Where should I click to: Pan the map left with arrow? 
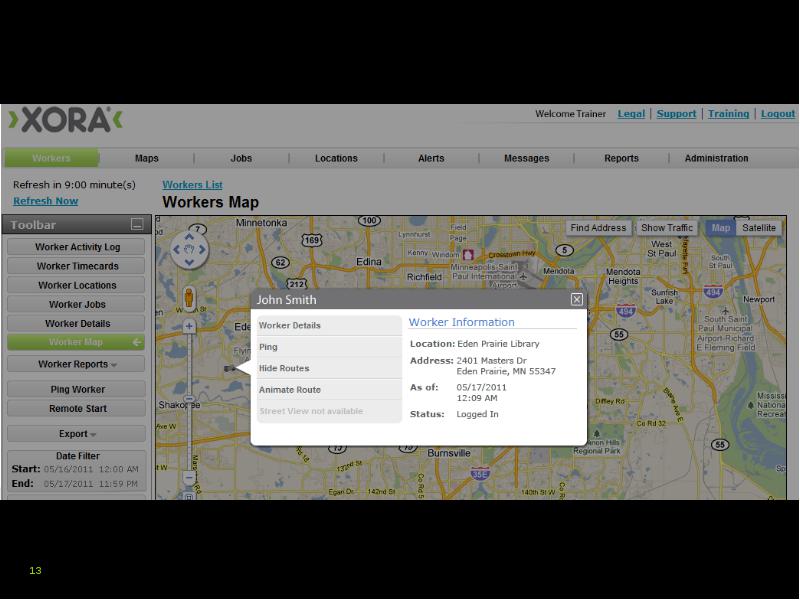177,249
